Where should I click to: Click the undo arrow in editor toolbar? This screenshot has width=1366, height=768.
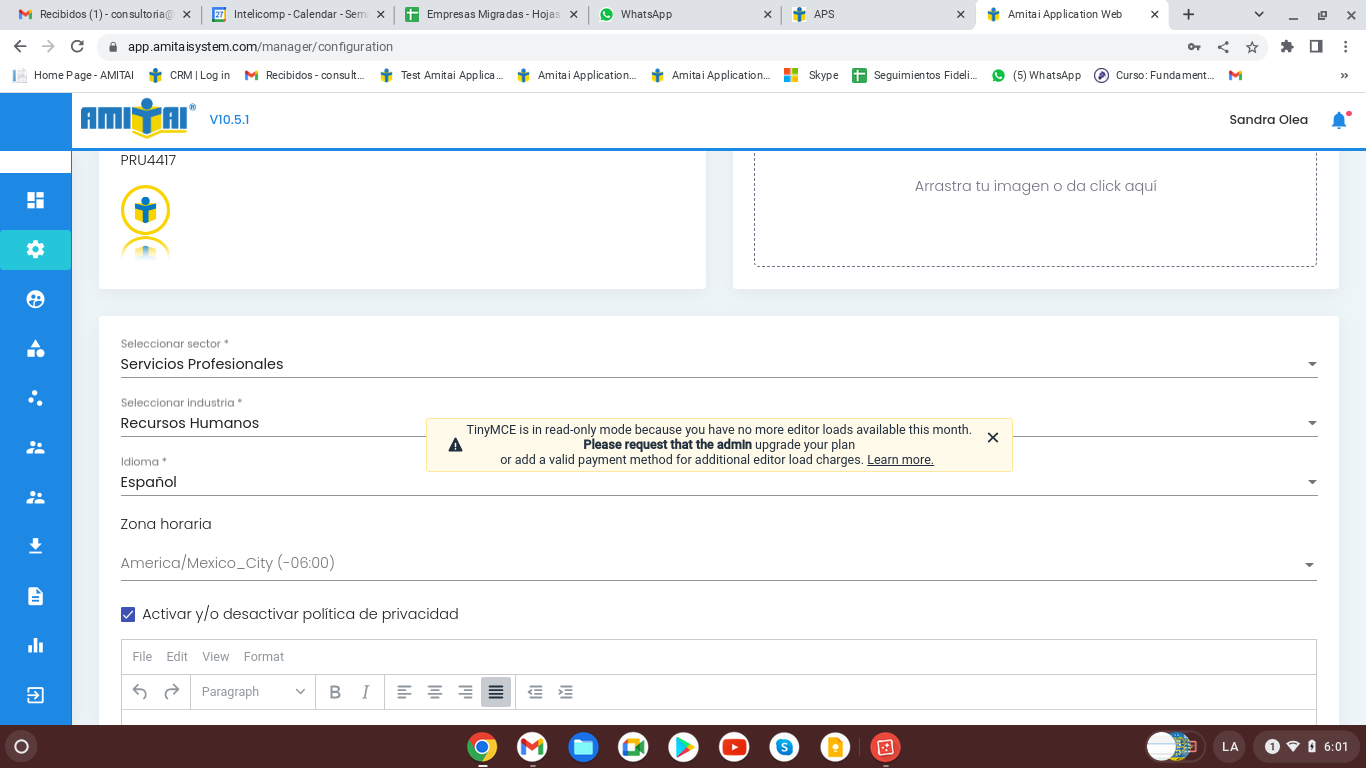[140, 692]
